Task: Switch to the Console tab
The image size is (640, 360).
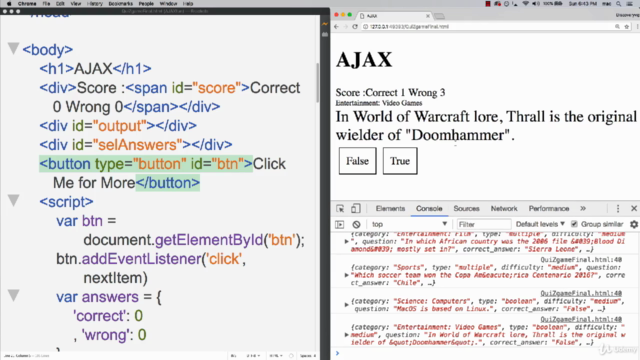Action: 429,209
